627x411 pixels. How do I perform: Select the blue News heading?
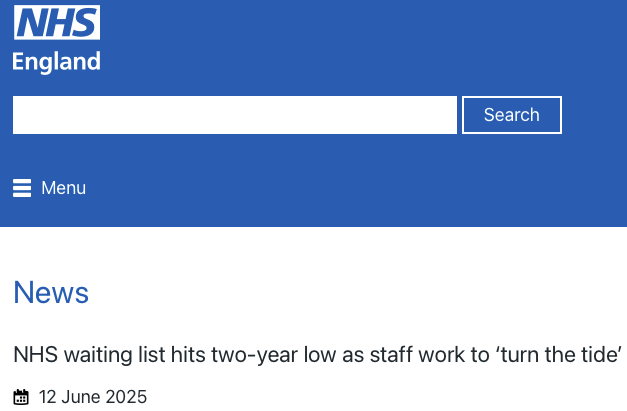tap(51, 293)
